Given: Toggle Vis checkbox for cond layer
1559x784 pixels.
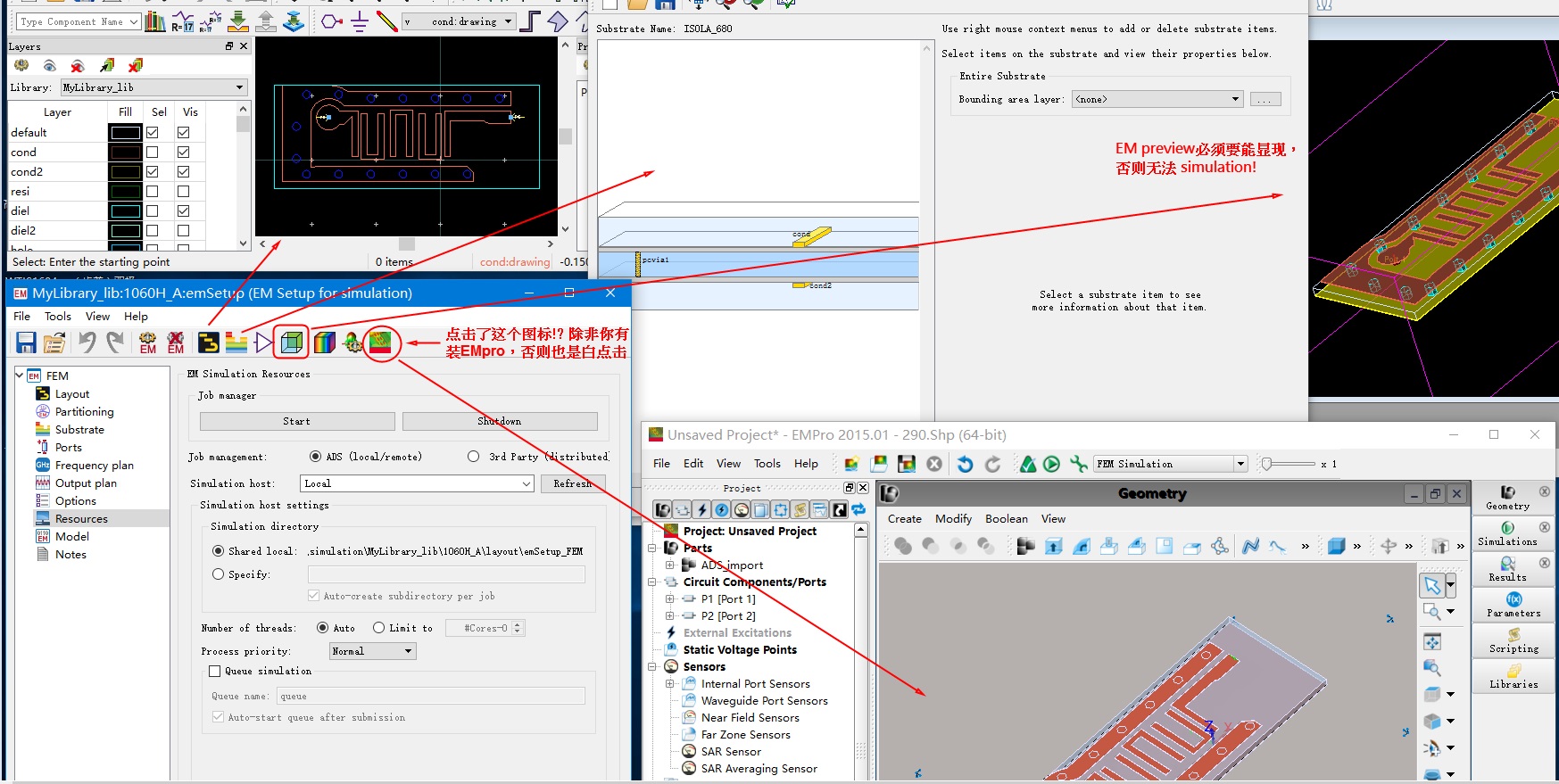Looking at the screenshot, I should (x=184, y=152).
